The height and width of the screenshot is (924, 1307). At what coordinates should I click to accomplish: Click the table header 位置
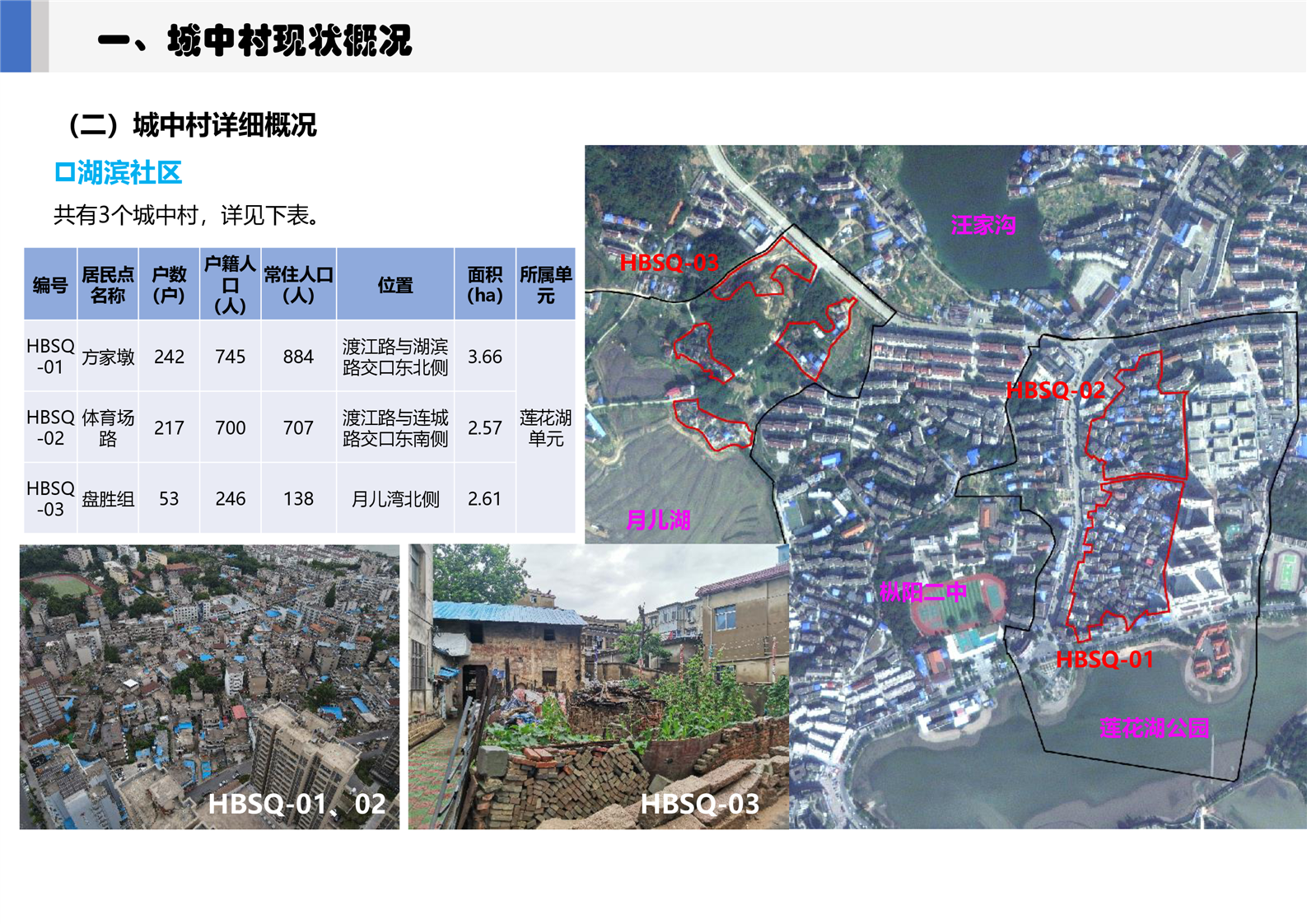pos(395,284)
